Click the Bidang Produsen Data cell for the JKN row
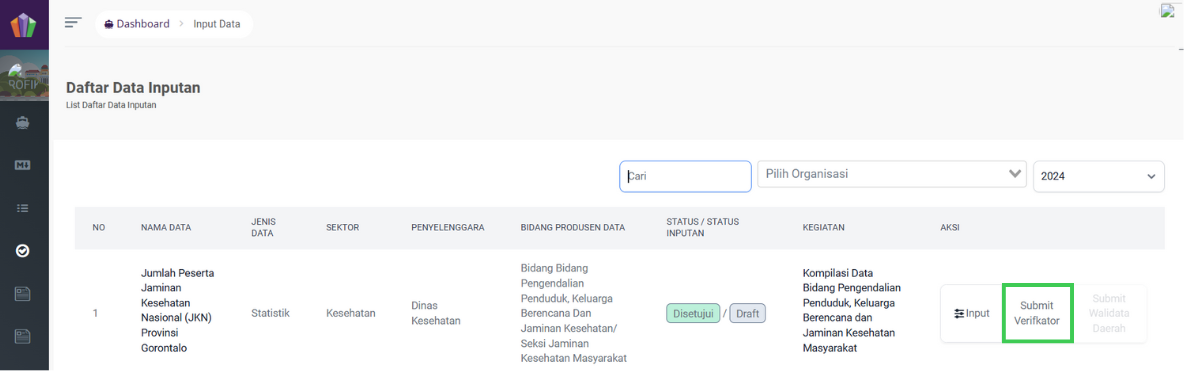This screenshot has height=371, width=1187. 574,313
